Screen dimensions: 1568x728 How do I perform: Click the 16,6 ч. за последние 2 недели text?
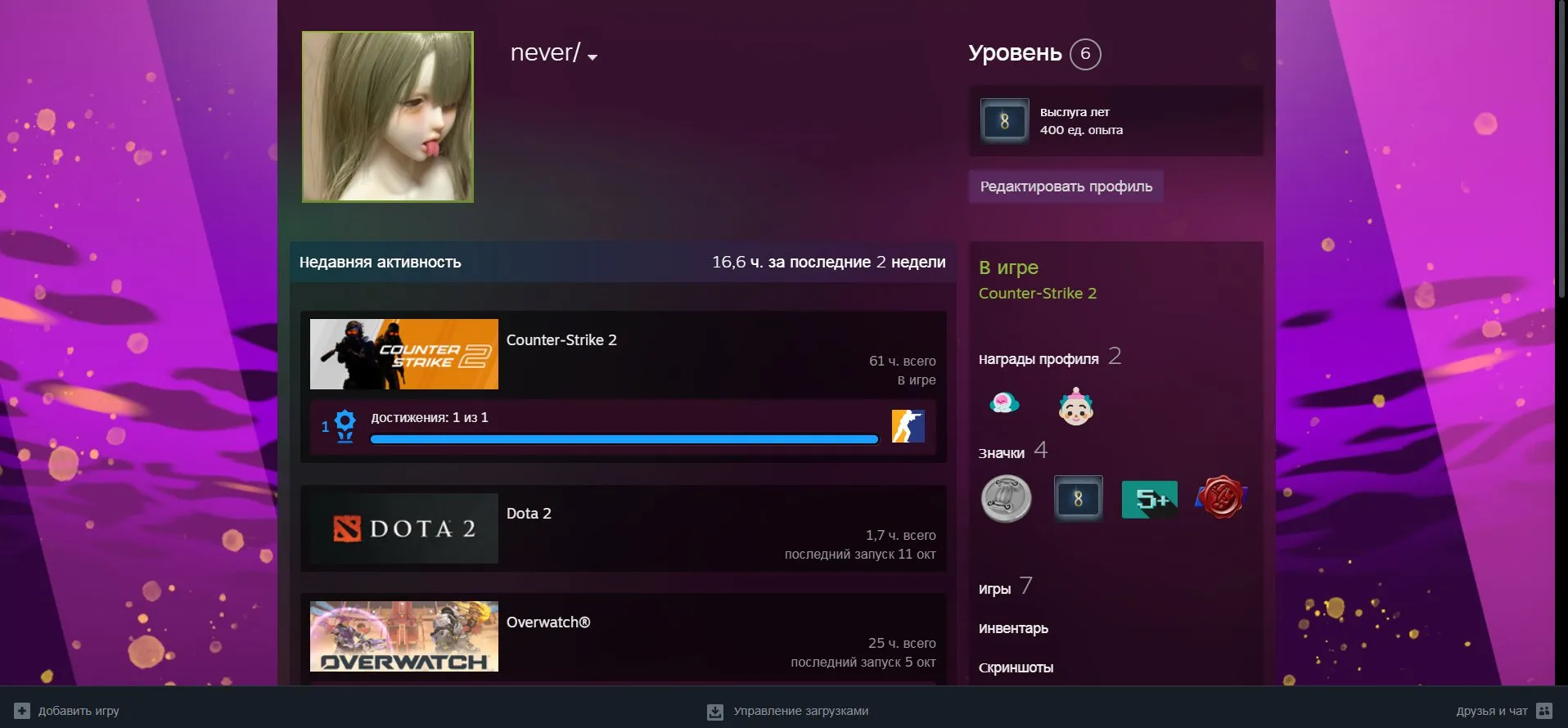tap(829, 263)
